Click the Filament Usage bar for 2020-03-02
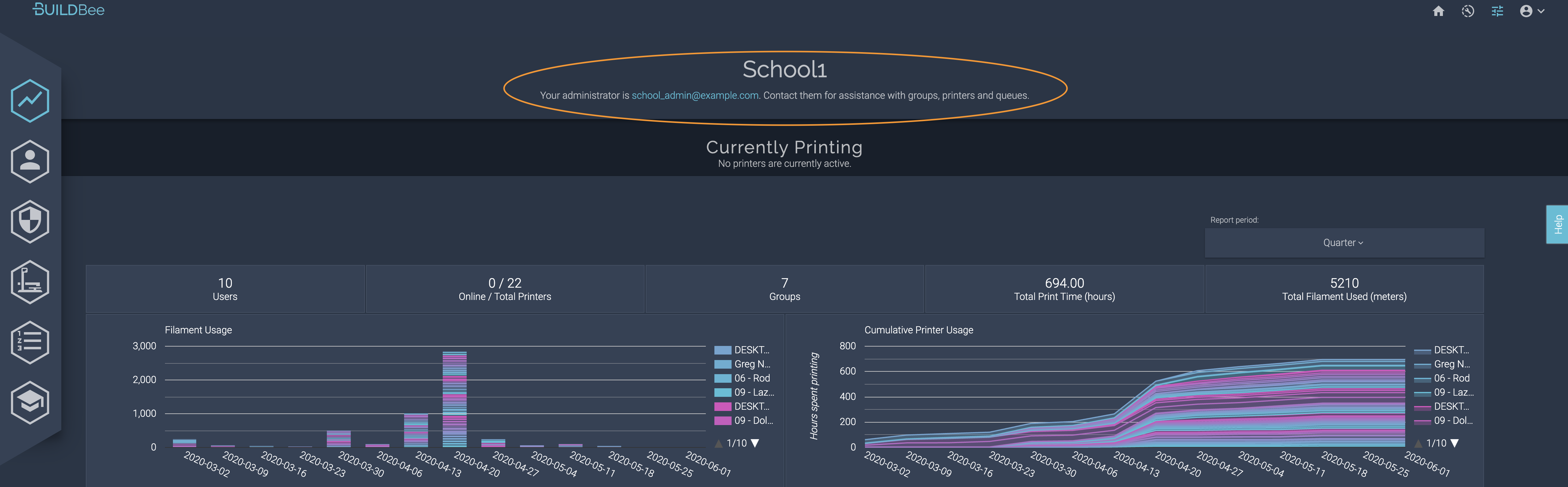Image resolution: width=1568 pixels, height=487 pixels. [x=185, y=443]
